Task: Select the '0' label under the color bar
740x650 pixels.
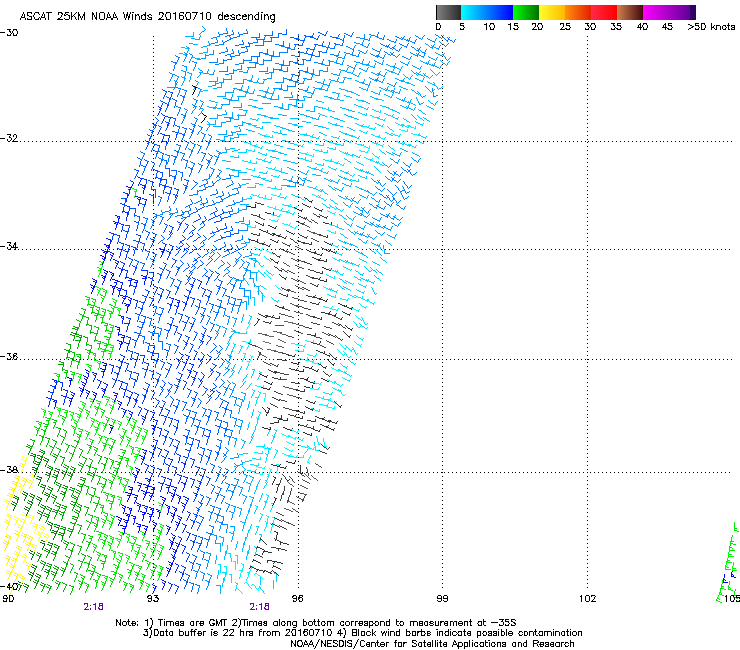Action: (x=438, y=27)
